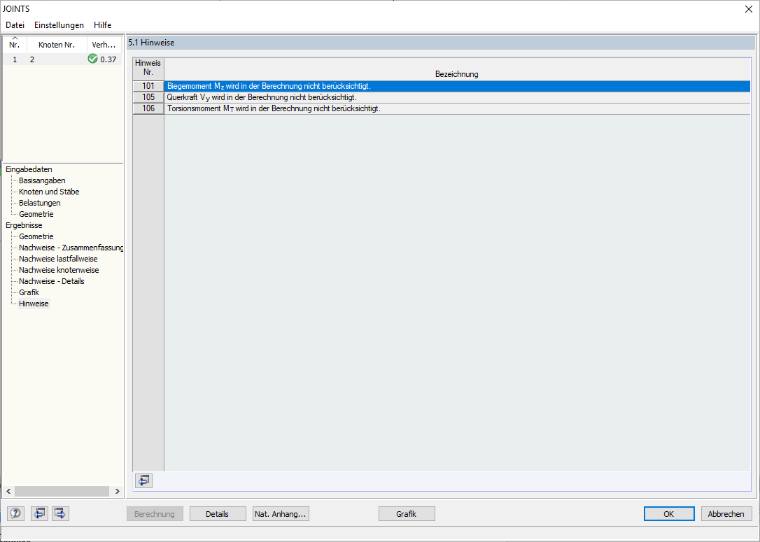This screenshot has height=542, width=760.
Task: Click the navigator scrollbar left arrow
Action: [x=9, y=491]
